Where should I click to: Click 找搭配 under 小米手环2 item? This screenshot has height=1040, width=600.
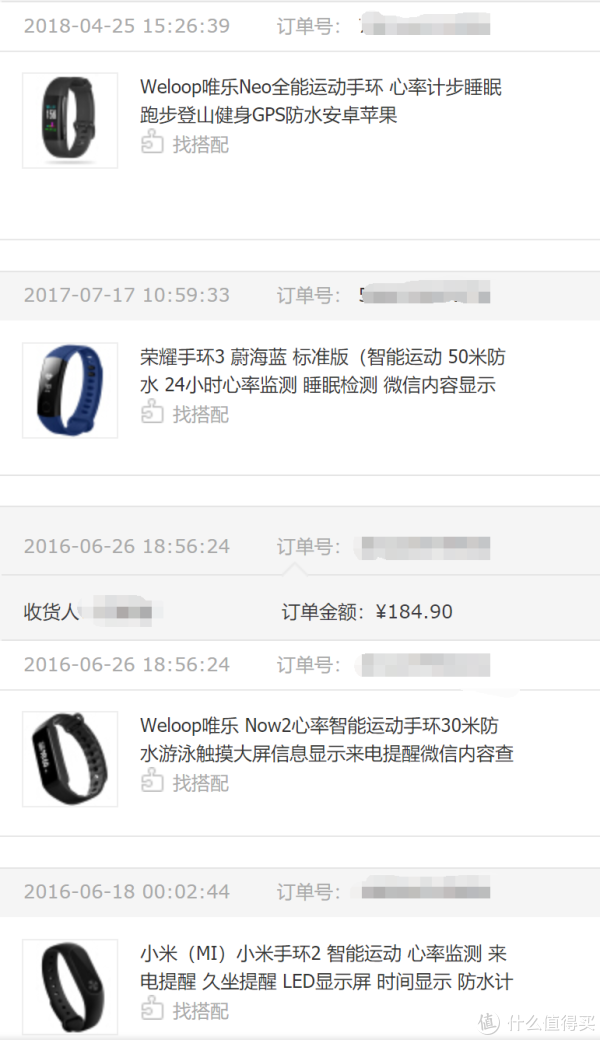coord(201,1011)
